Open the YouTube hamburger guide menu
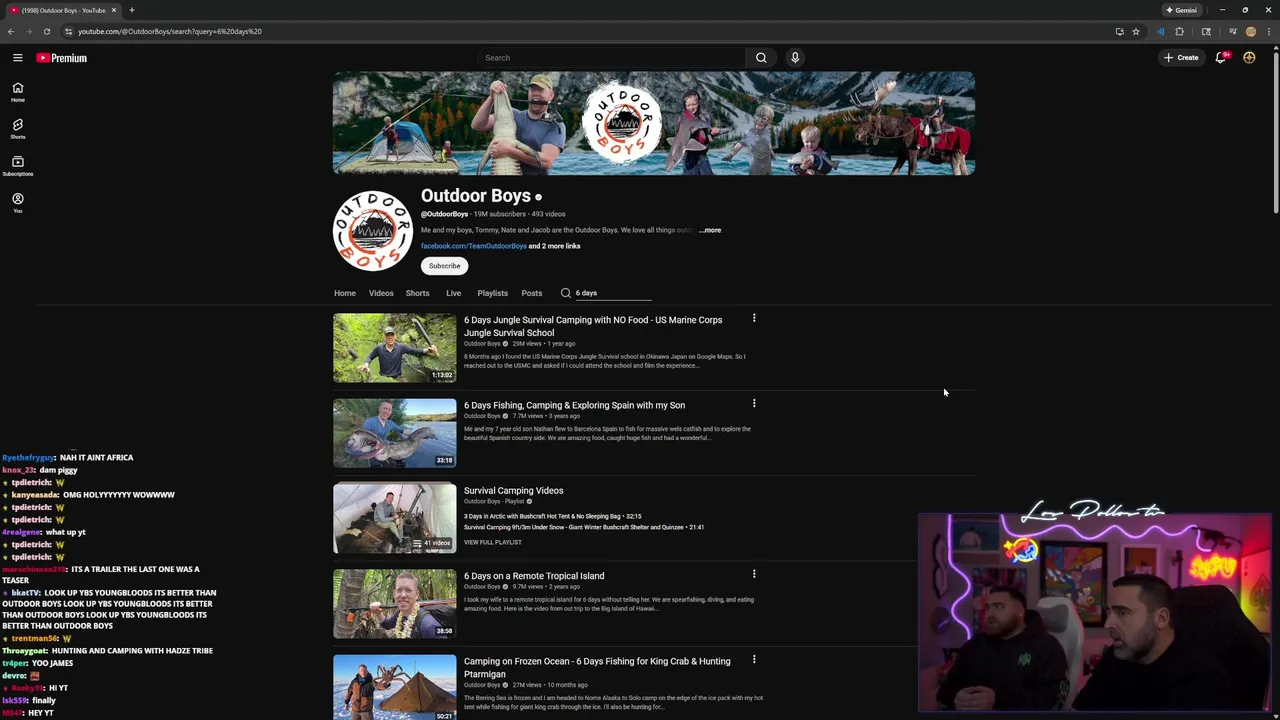 pos(17,58)
